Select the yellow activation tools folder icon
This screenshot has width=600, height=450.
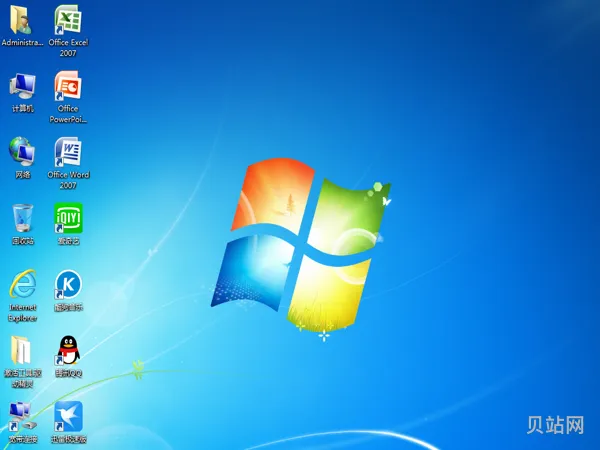(x=21, y=350)
